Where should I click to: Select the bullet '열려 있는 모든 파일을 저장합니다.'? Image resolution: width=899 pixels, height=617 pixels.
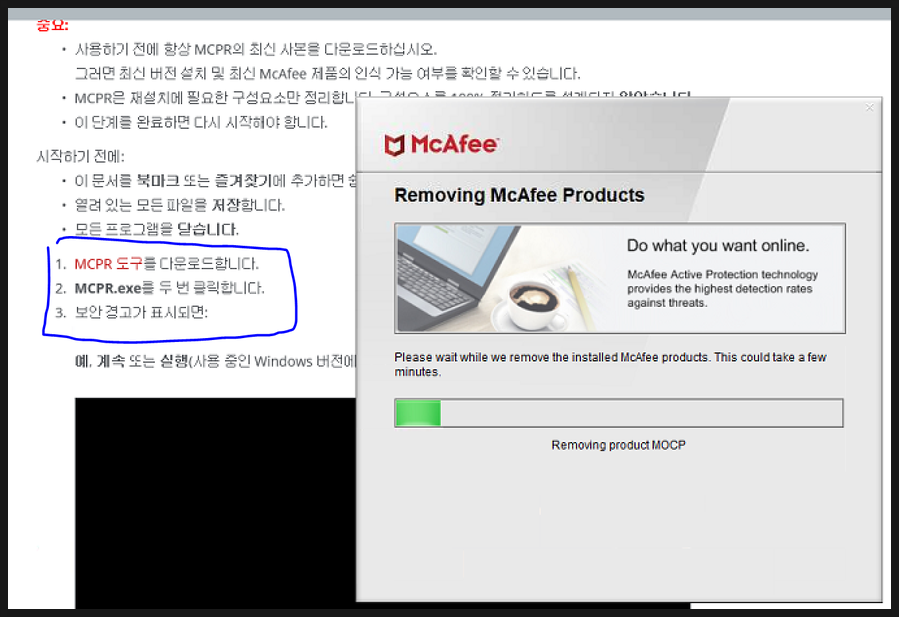coord(179,205)
